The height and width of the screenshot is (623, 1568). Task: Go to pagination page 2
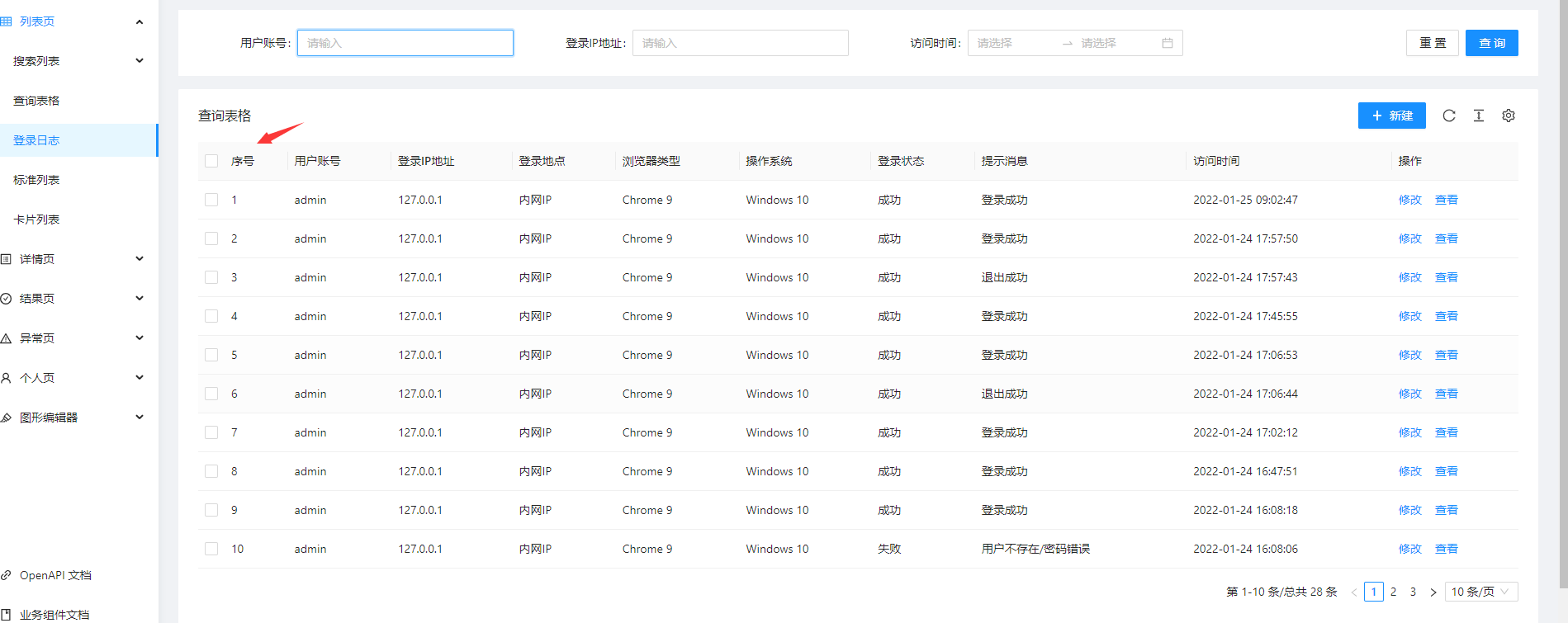(x=1394, y=592)
